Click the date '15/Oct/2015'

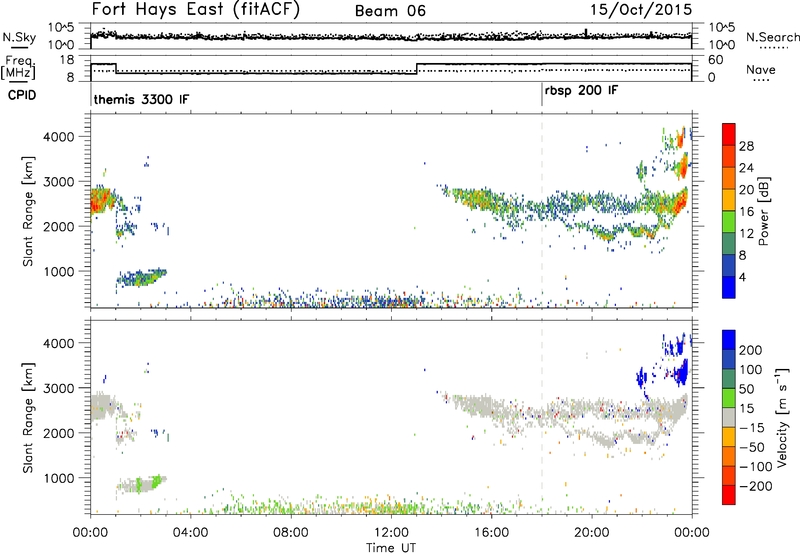click(641, 10)
